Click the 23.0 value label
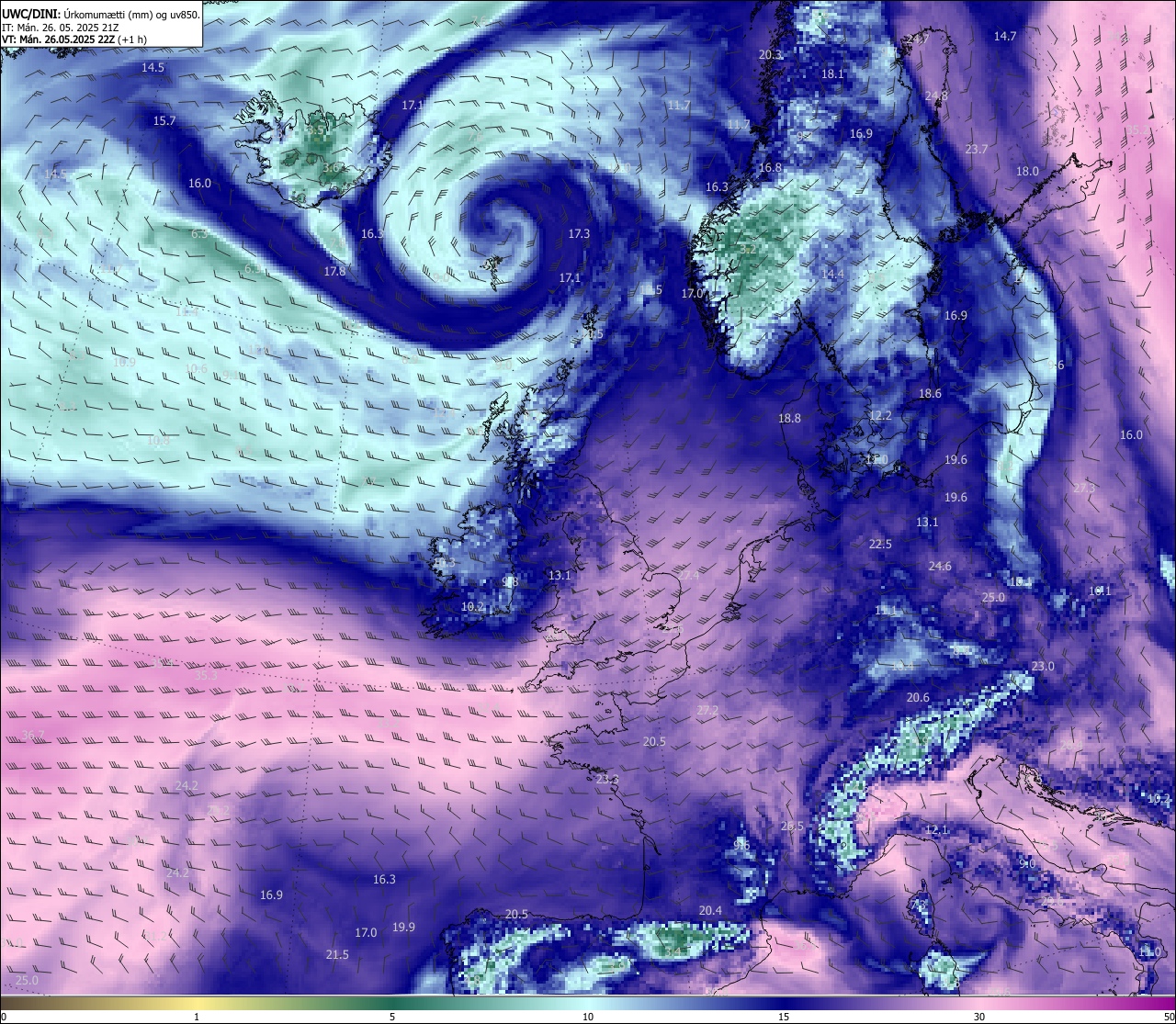Viewport: 1176px width, 1024px height. point(1043,667)
